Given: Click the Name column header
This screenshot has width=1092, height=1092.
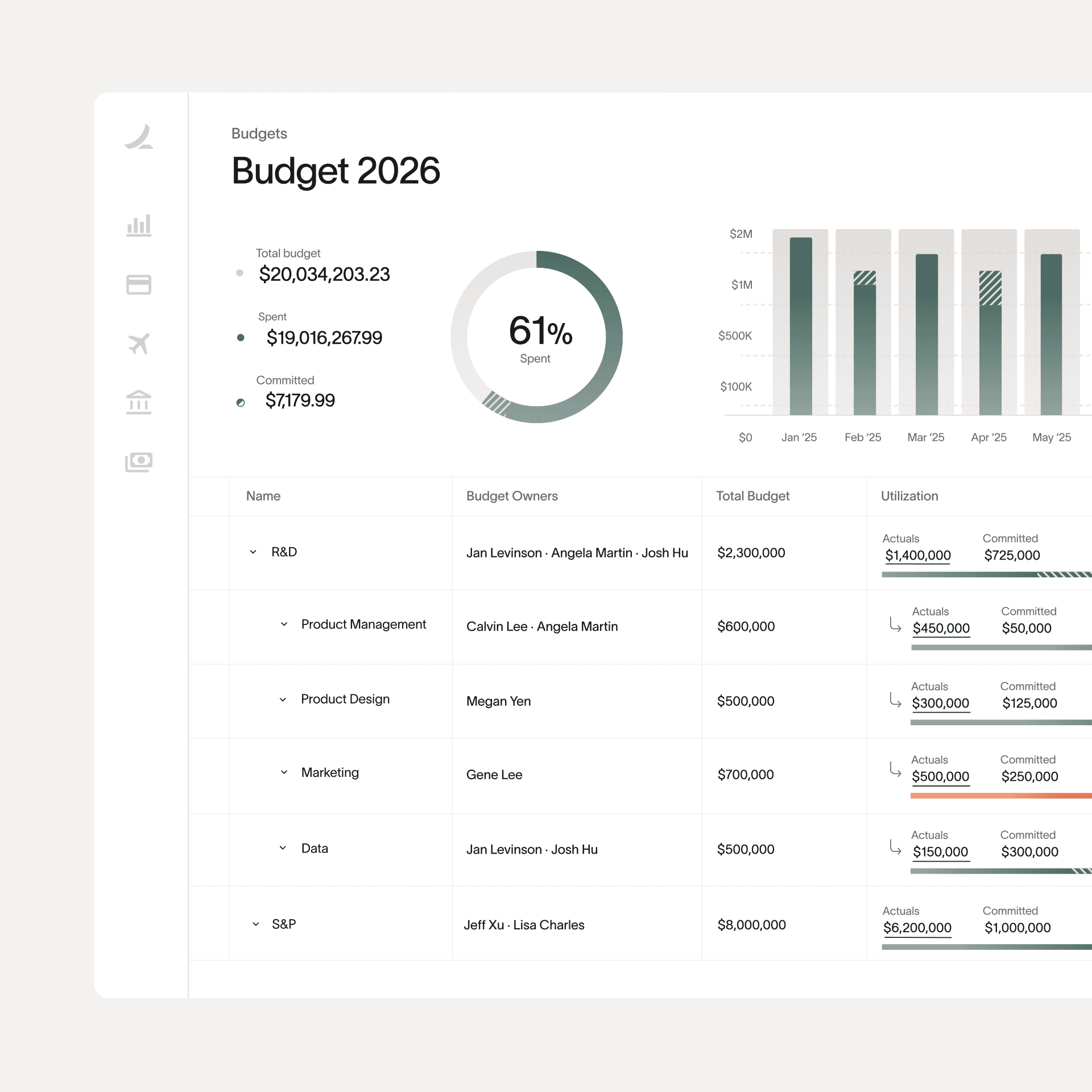Looking at the screenshot, I should (263, 496).
